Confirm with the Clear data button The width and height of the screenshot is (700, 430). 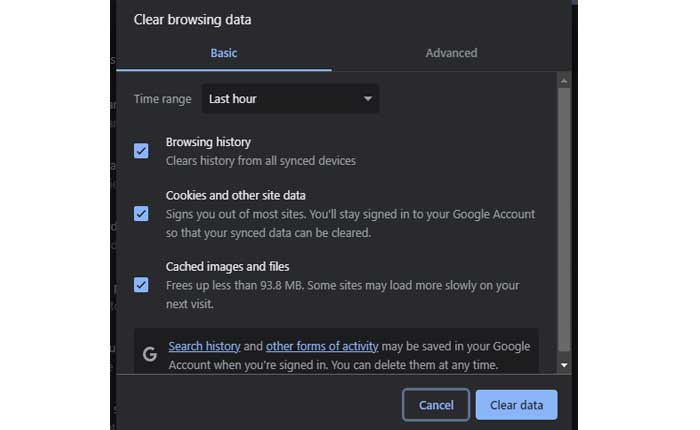[x=516, y=405]
